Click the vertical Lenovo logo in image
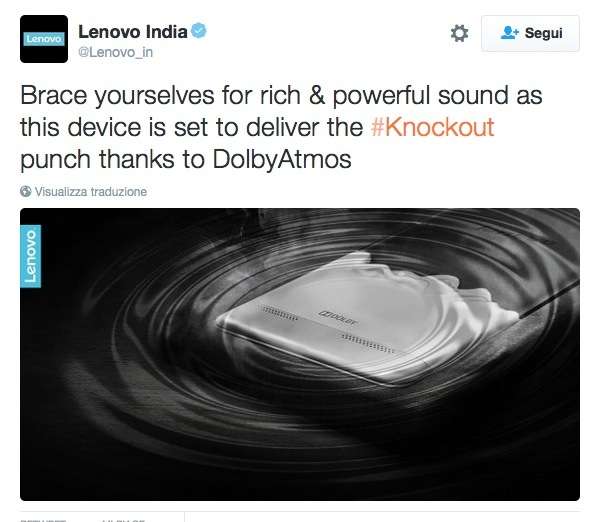The image size is (601, 522). point(30,256)
